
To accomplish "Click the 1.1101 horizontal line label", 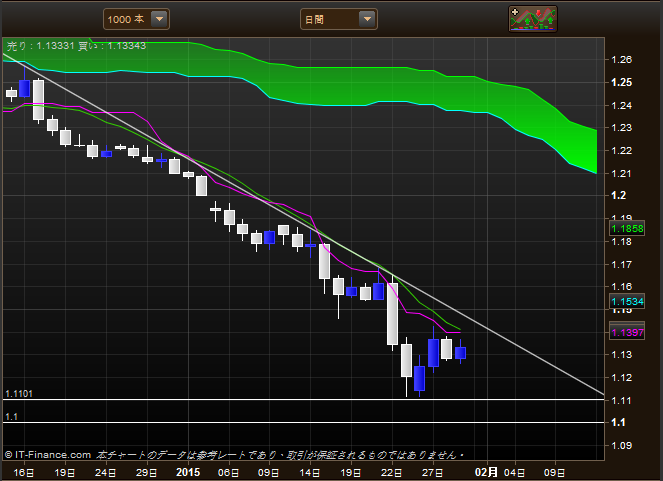I will coord(19,394).
